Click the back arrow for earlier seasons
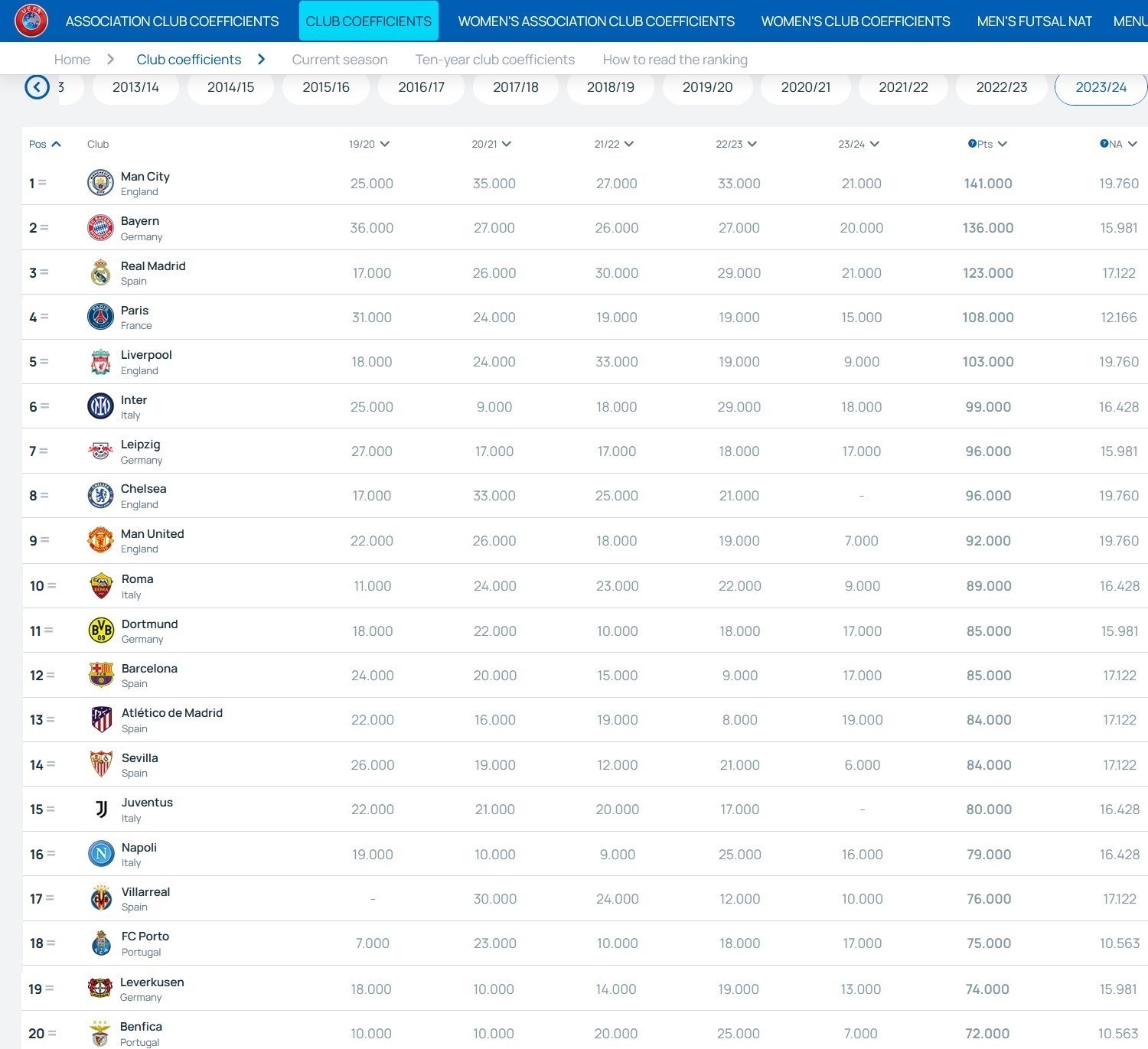The image size is (1148, 1049). tap(37, 86)
